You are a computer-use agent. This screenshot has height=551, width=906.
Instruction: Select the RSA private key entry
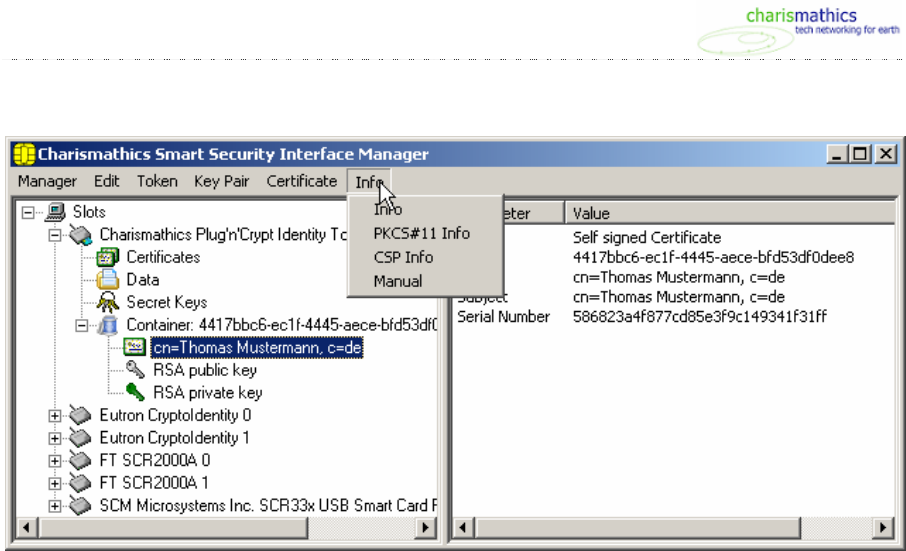(x=207, y=393)
